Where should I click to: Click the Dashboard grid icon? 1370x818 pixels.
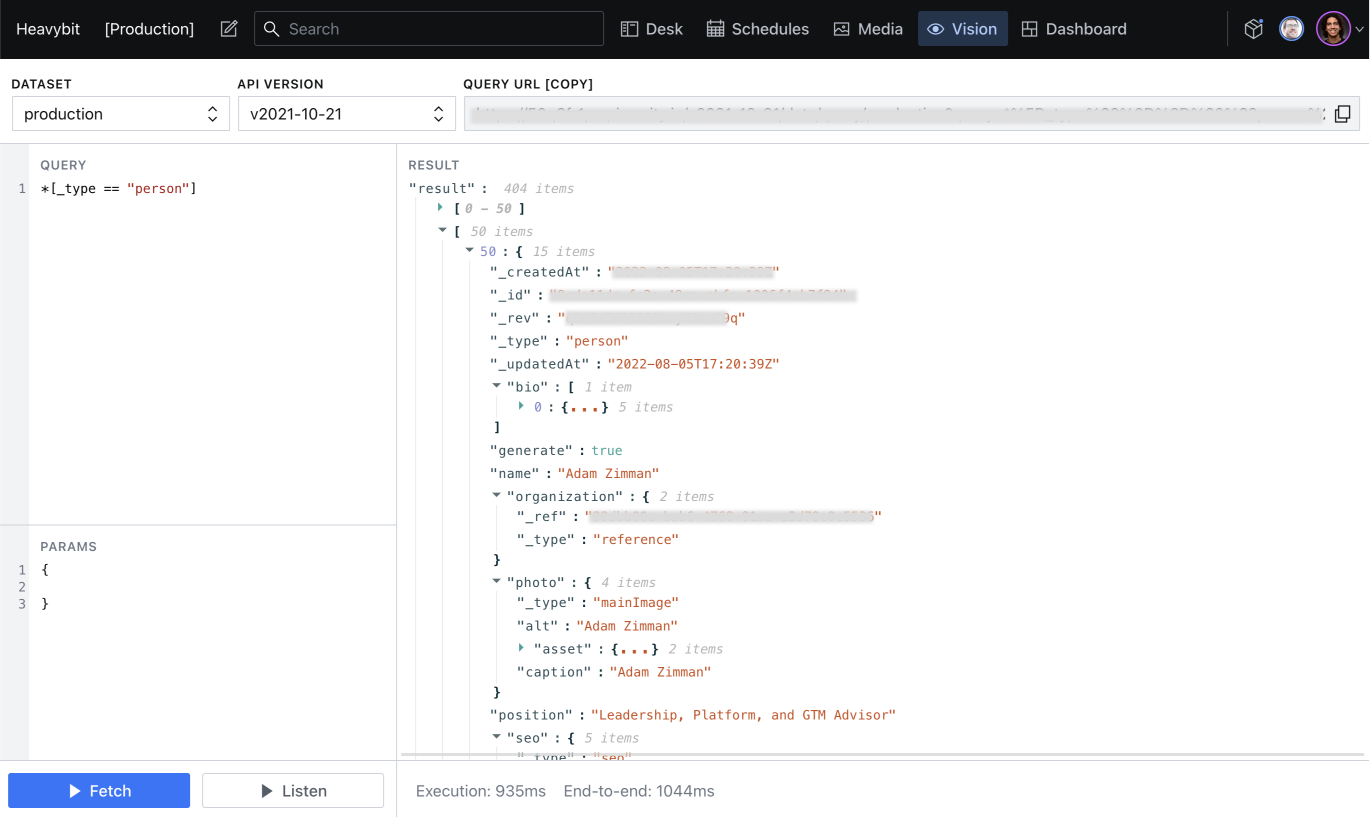1029,29
